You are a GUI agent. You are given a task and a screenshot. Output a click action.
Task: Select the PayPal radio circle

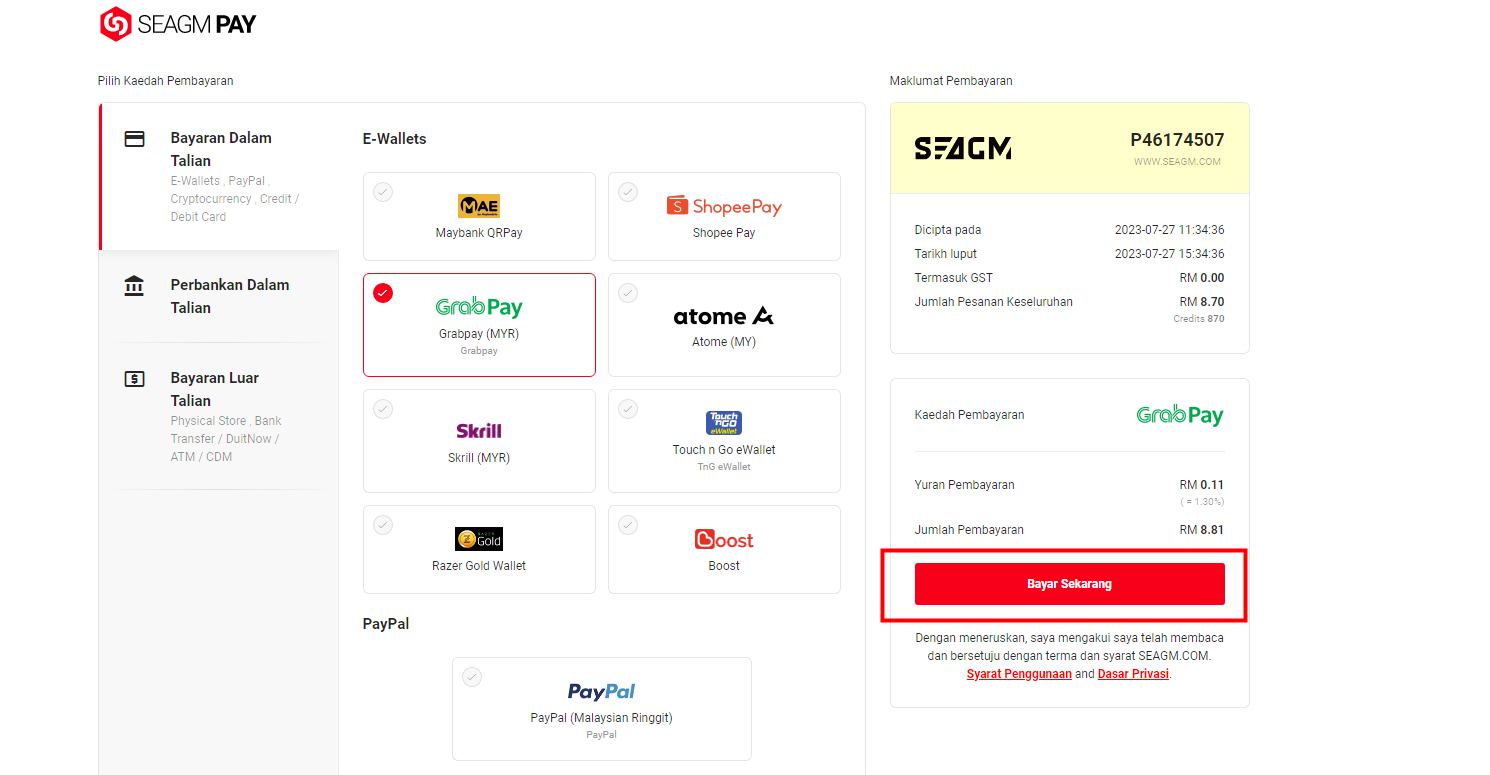[472, 677]
